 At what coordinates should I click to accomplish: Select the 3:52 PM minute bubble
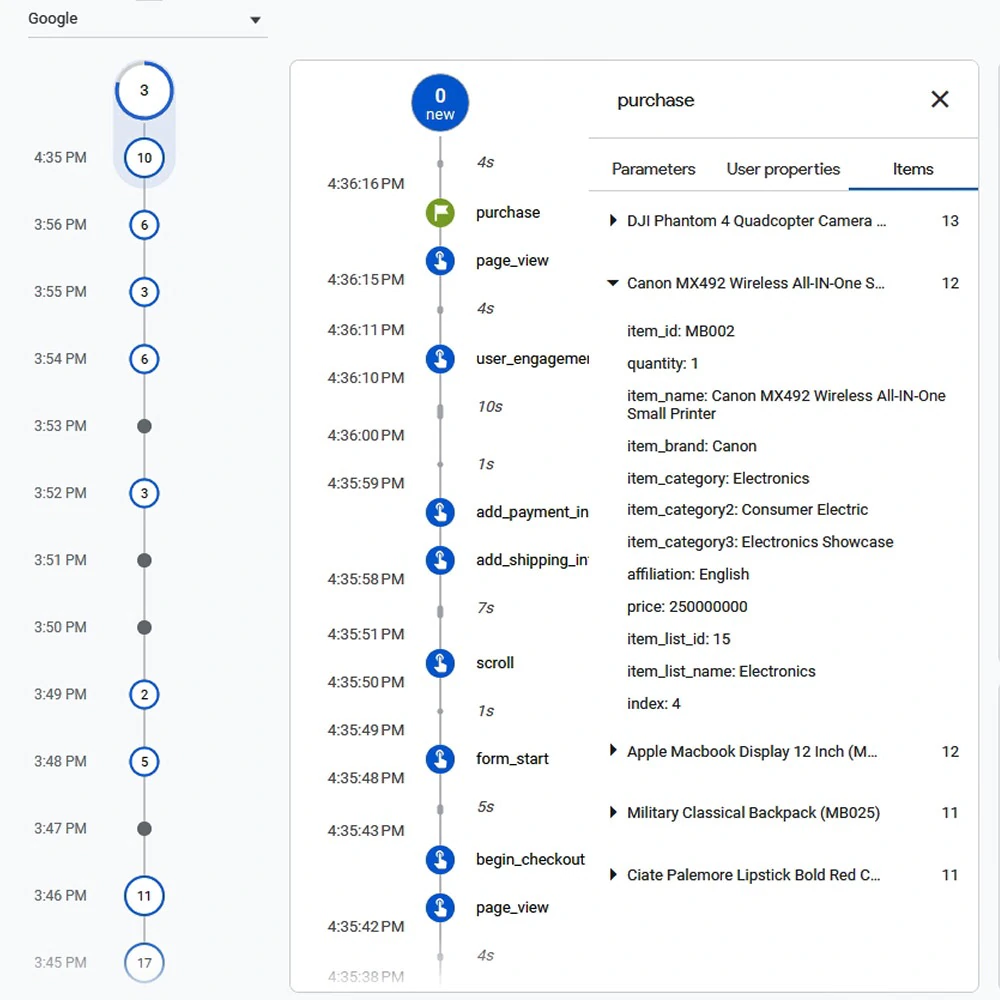tap(144, 493)
